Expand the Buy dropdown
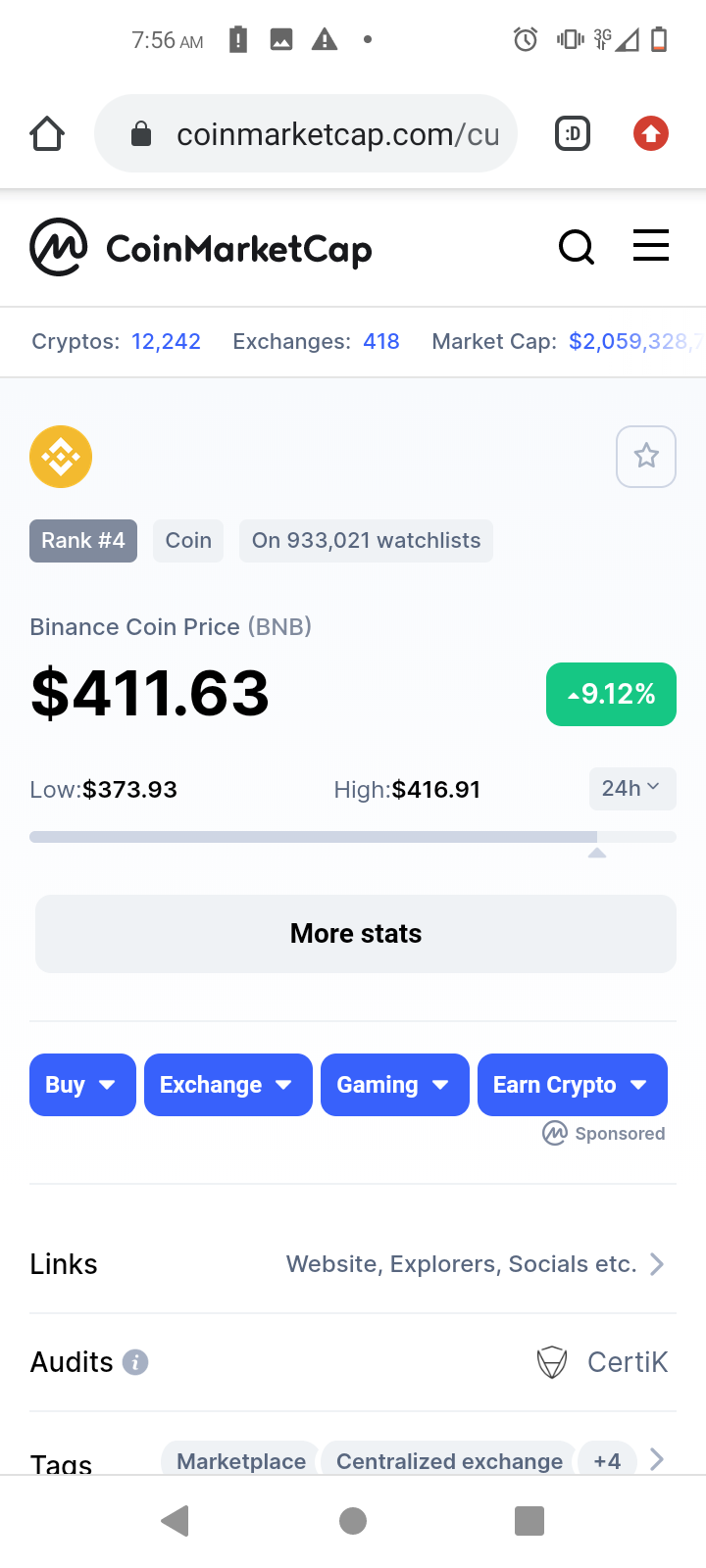The width and height of the screenshot is (706, 1568). pos(82,1085)
